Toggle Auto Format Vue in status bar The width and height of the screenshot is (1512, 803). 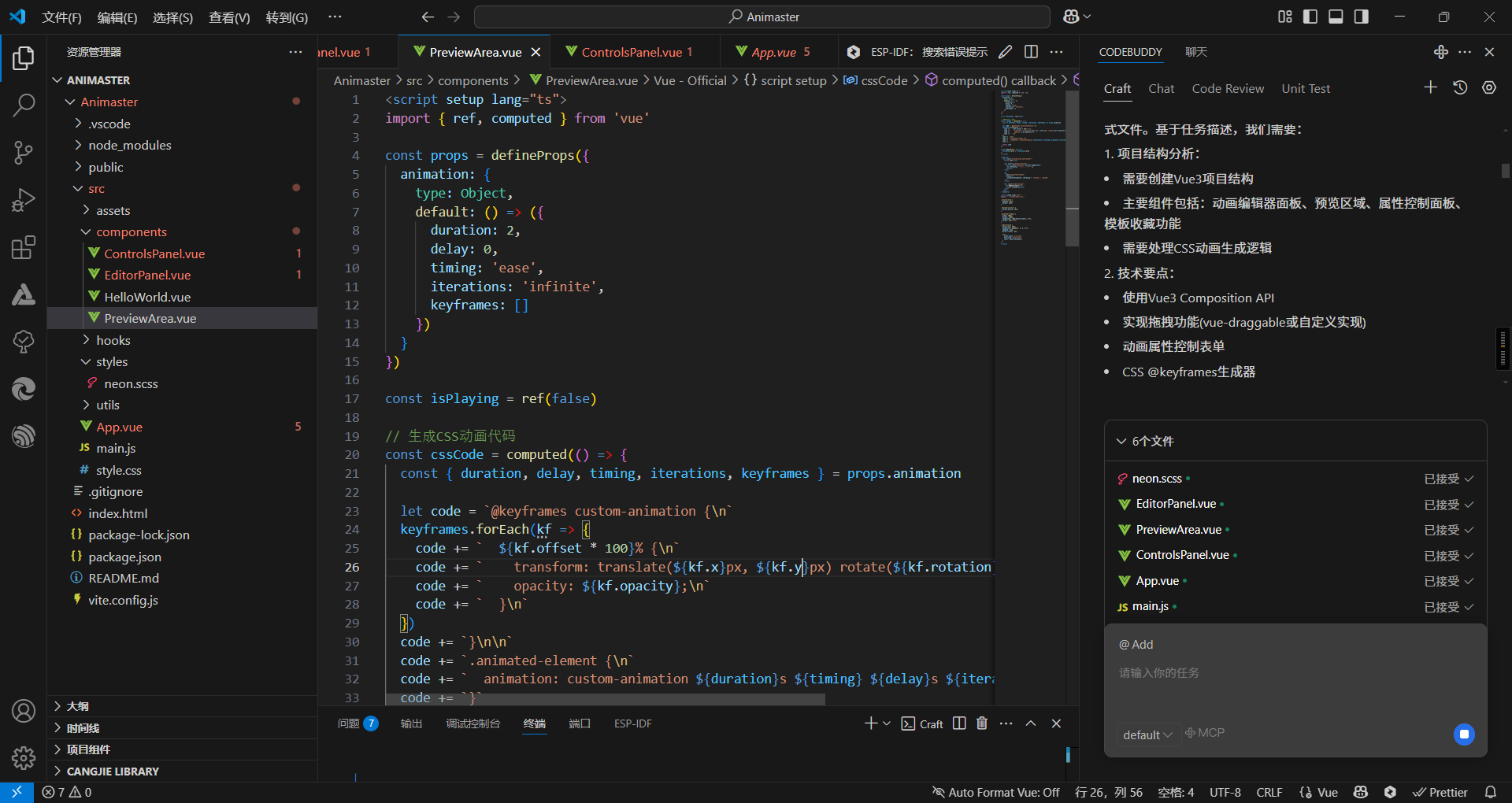click(x=995, y=792)
